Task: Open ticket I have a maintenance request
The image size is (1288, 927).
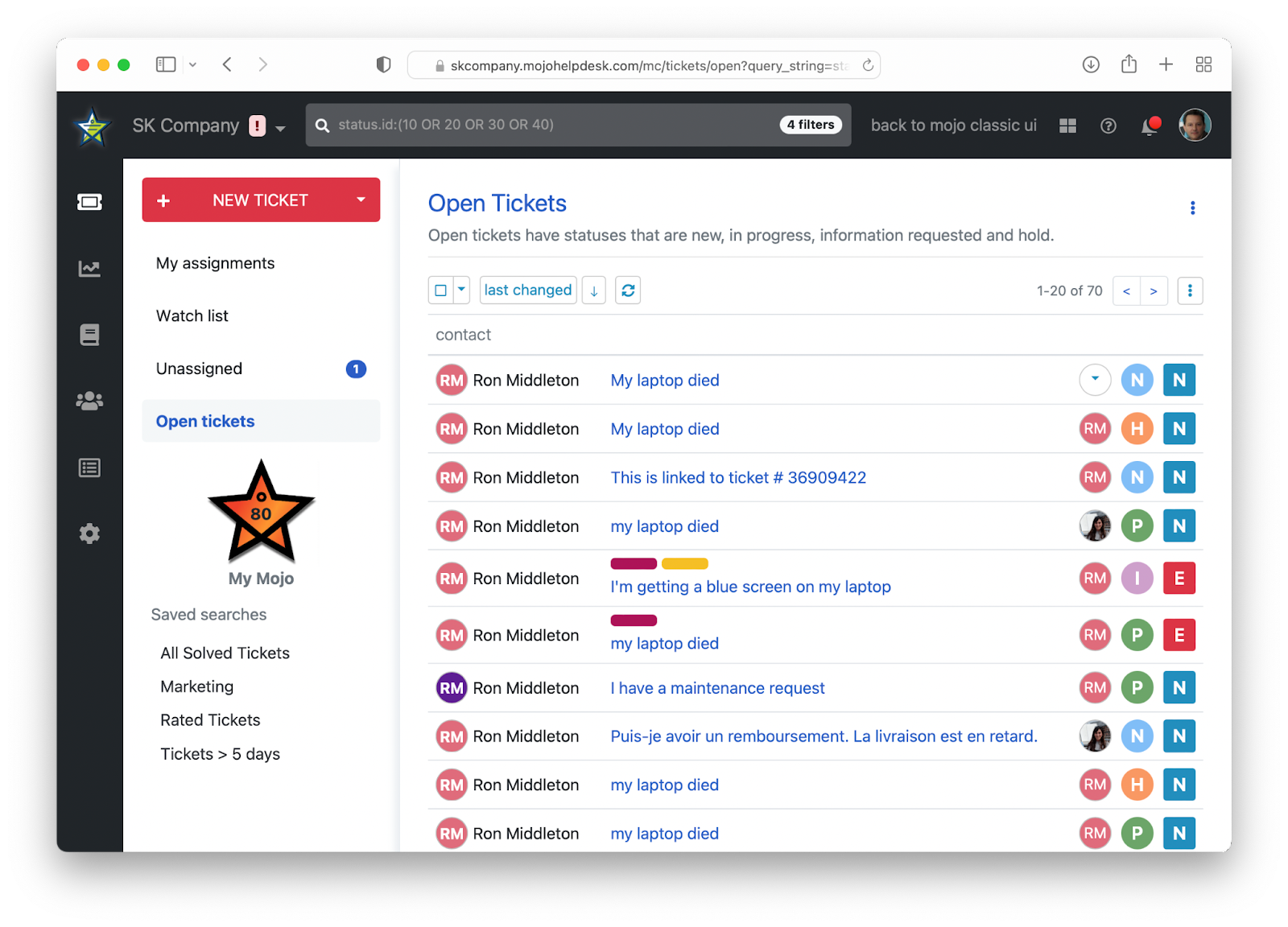Action: (x=716, y=688)
